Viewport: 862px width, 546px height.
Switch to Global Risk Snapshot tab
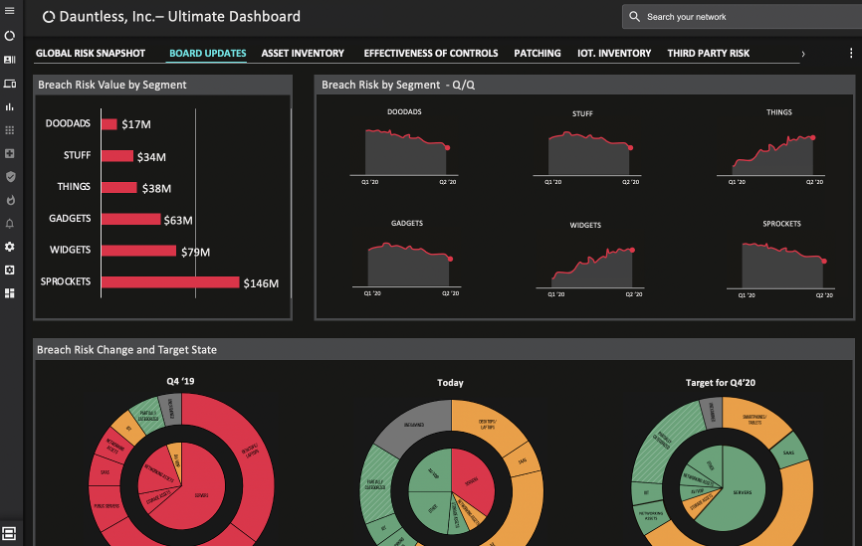click(x=90, y=53)
